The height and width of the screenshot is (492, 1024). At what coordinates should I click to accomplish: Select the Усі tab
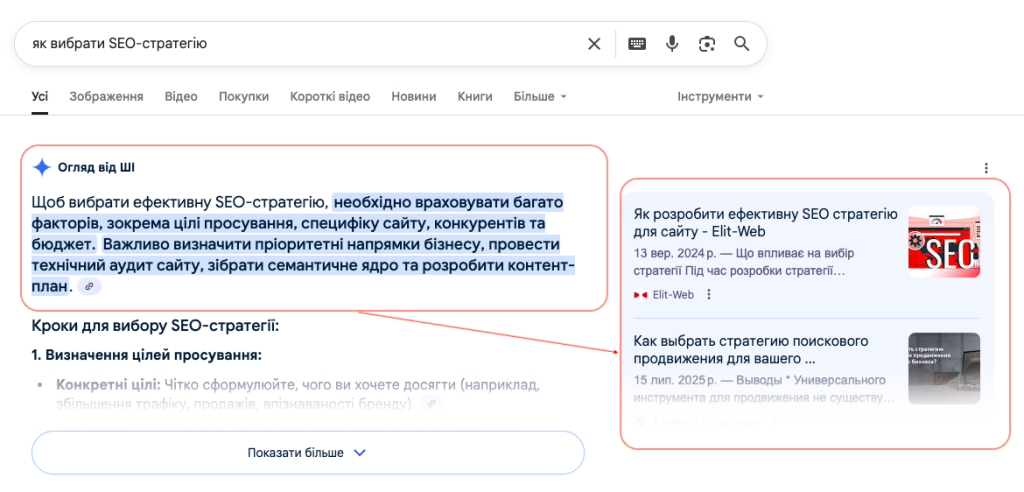tap(39, 97)
